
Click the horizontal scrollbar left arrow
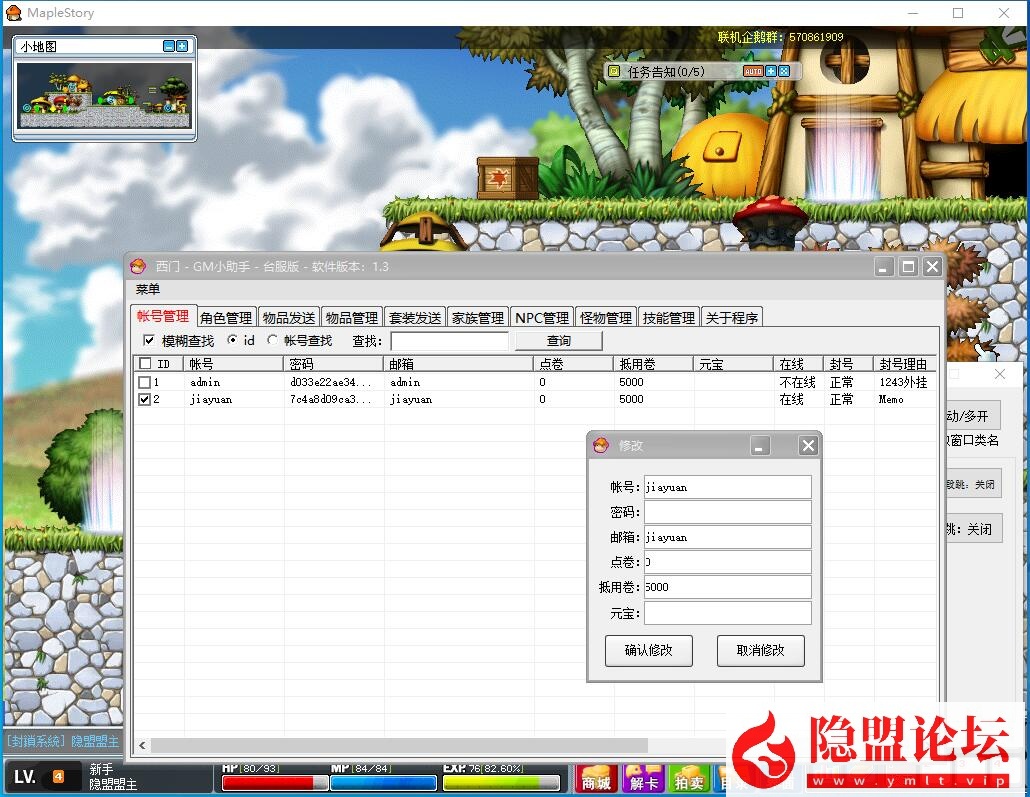142,745
